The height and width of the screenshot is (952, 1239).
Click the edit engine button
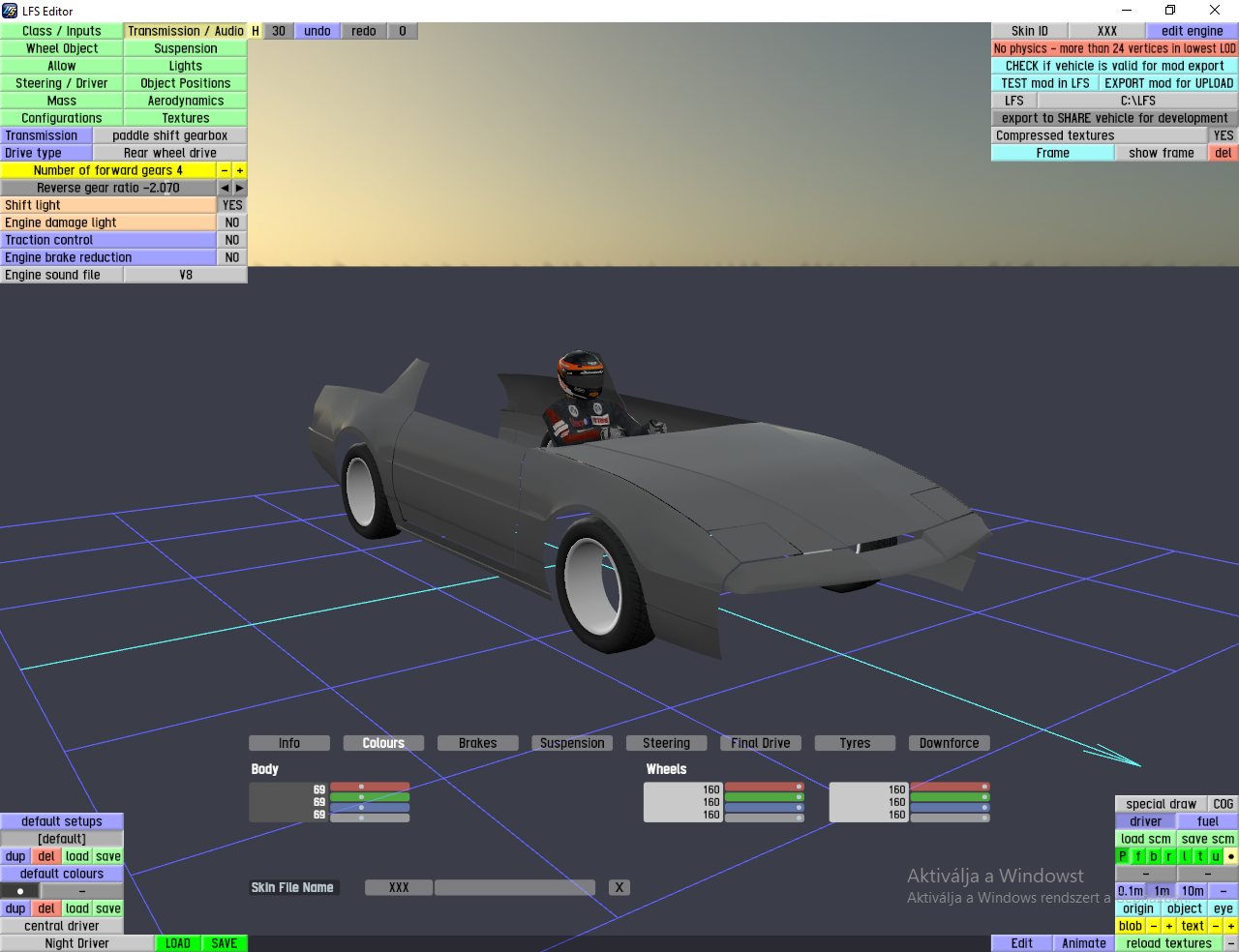pos(1193,31)
